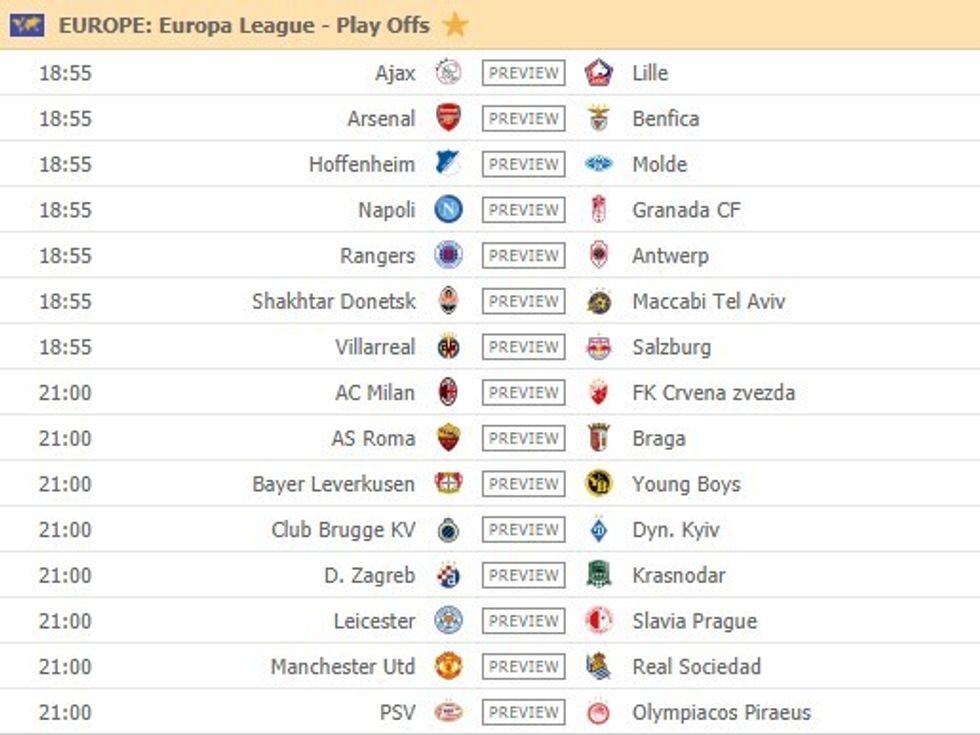Screen dimensions: 980x735
Task: Click the Arsenal club badge
Action: [x=450, y=118]
